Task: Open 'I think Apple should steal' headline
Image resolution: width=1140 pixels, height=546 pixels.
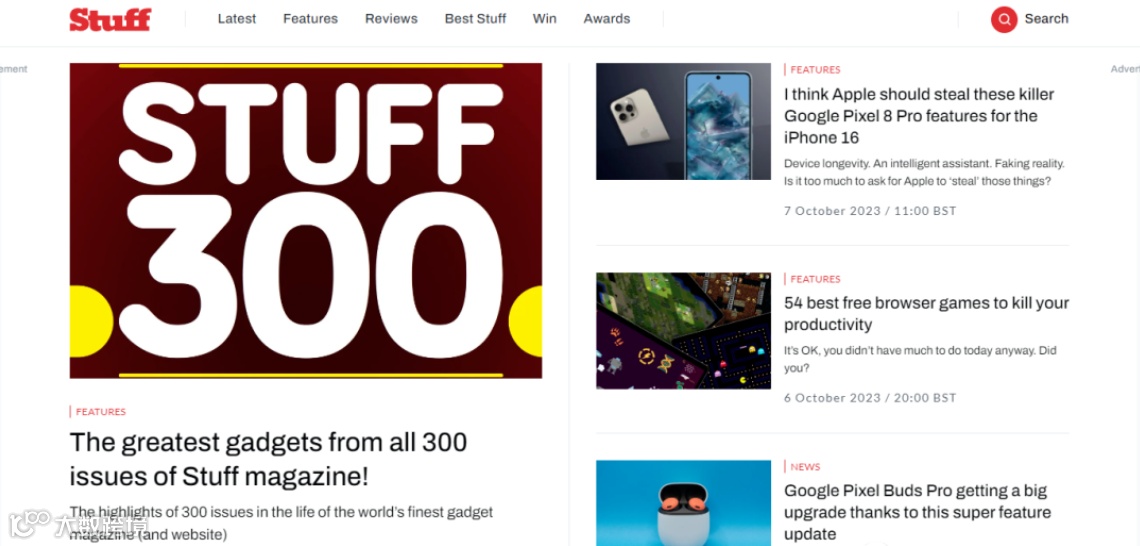Action: pos(919,116)
